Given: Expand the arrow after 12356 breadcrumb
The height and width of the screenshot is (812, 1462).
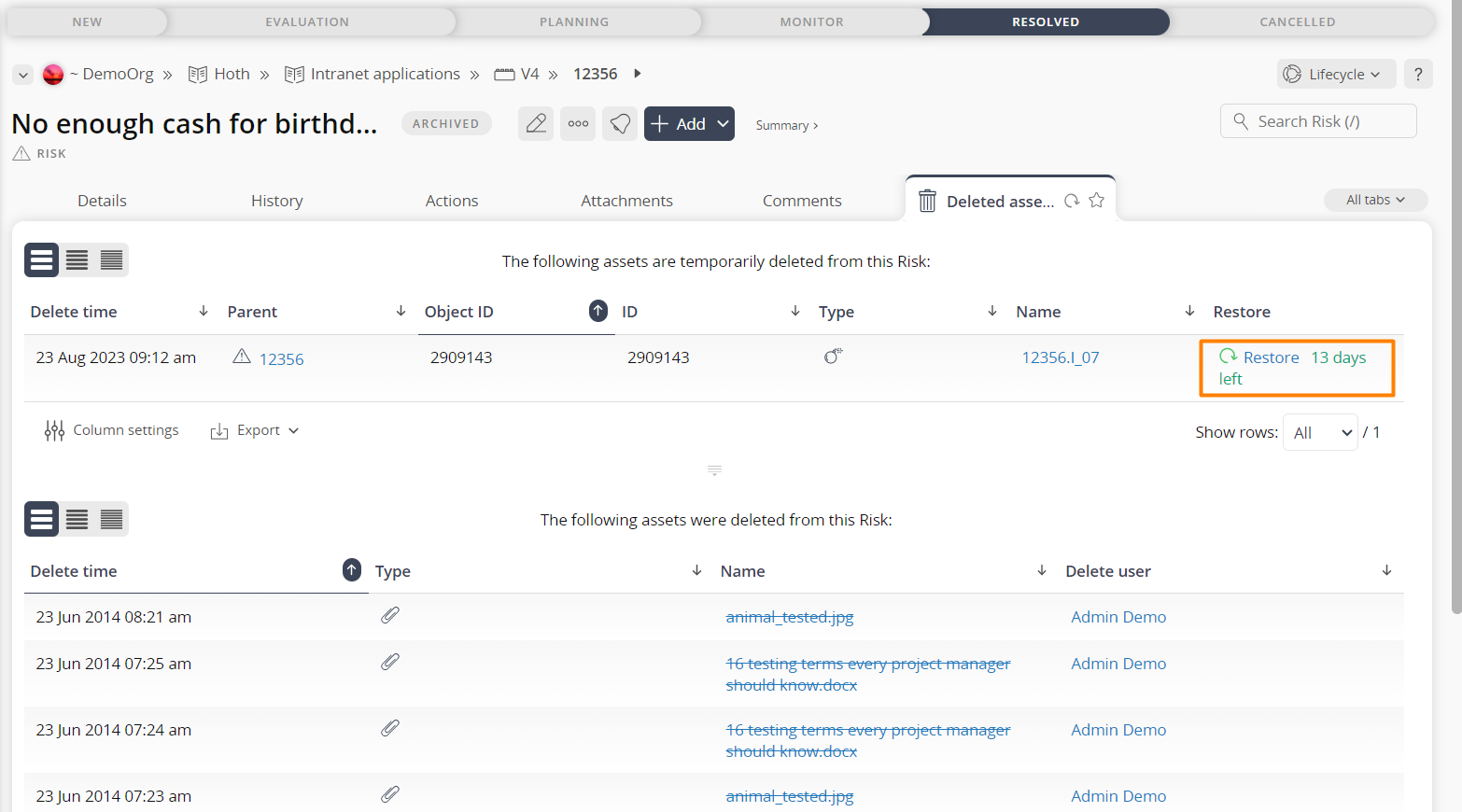Looking at the screenshot, I should pyautogui.click(x=638, y=73).
